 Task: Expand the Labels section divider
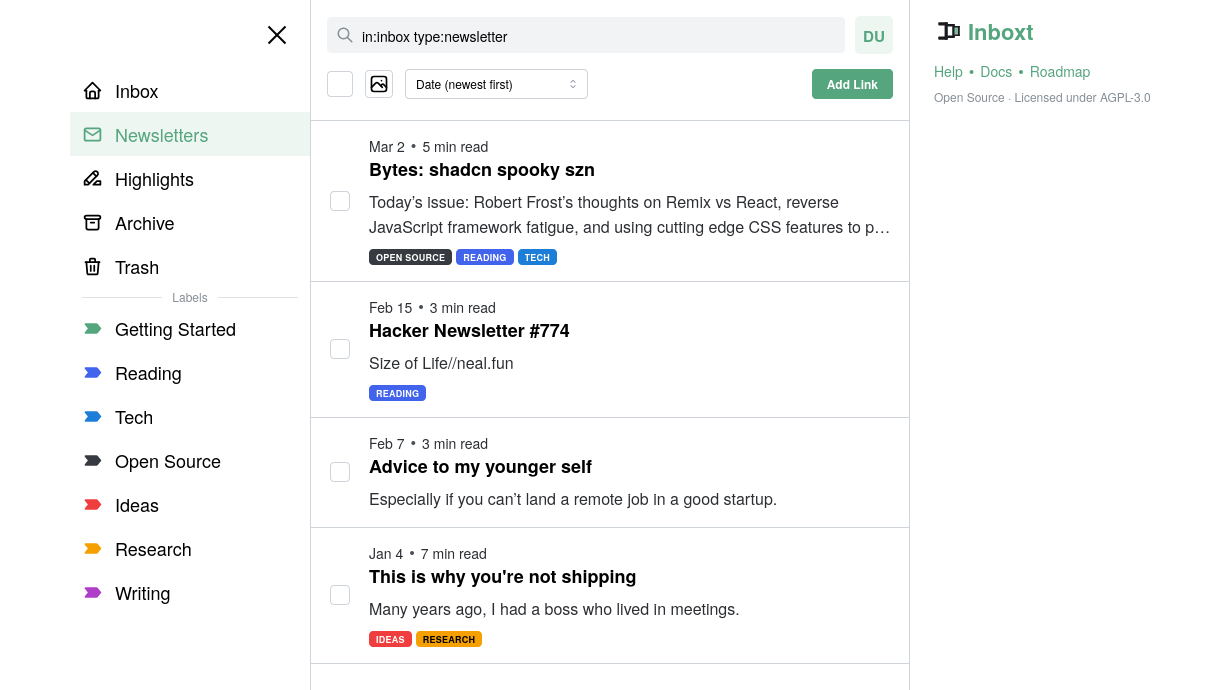(190, 297)
